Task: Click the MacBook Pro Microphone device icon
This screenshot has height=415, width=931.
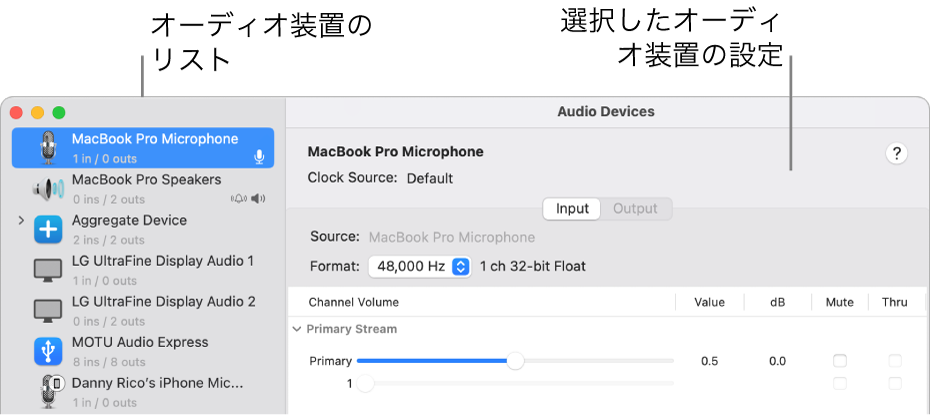Action: [x=48, y=148]
